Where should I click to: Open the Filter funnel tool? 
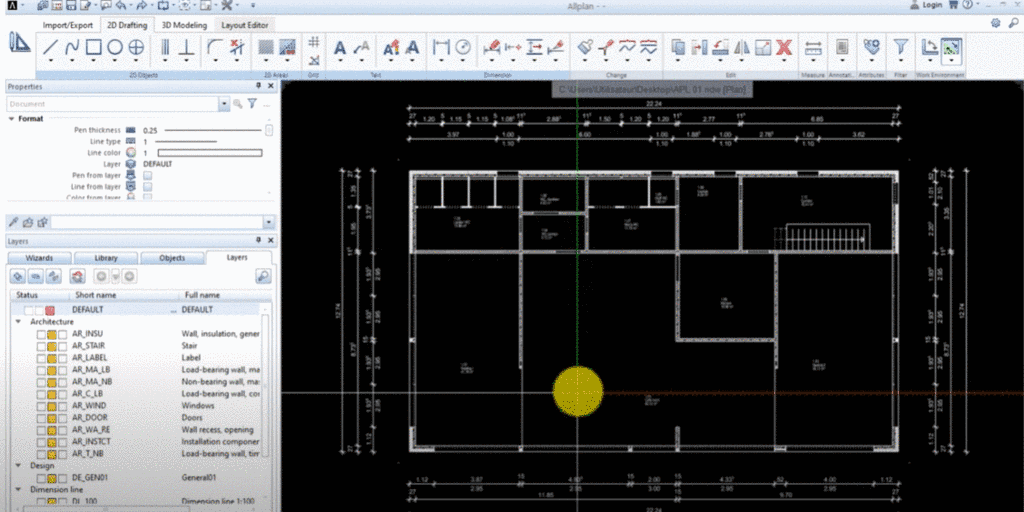(901, 47)
